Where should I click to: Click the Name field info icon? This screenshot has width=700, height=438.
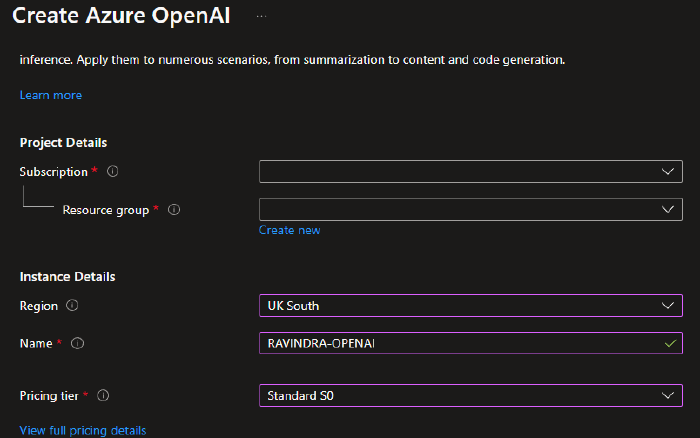point(78,344)
